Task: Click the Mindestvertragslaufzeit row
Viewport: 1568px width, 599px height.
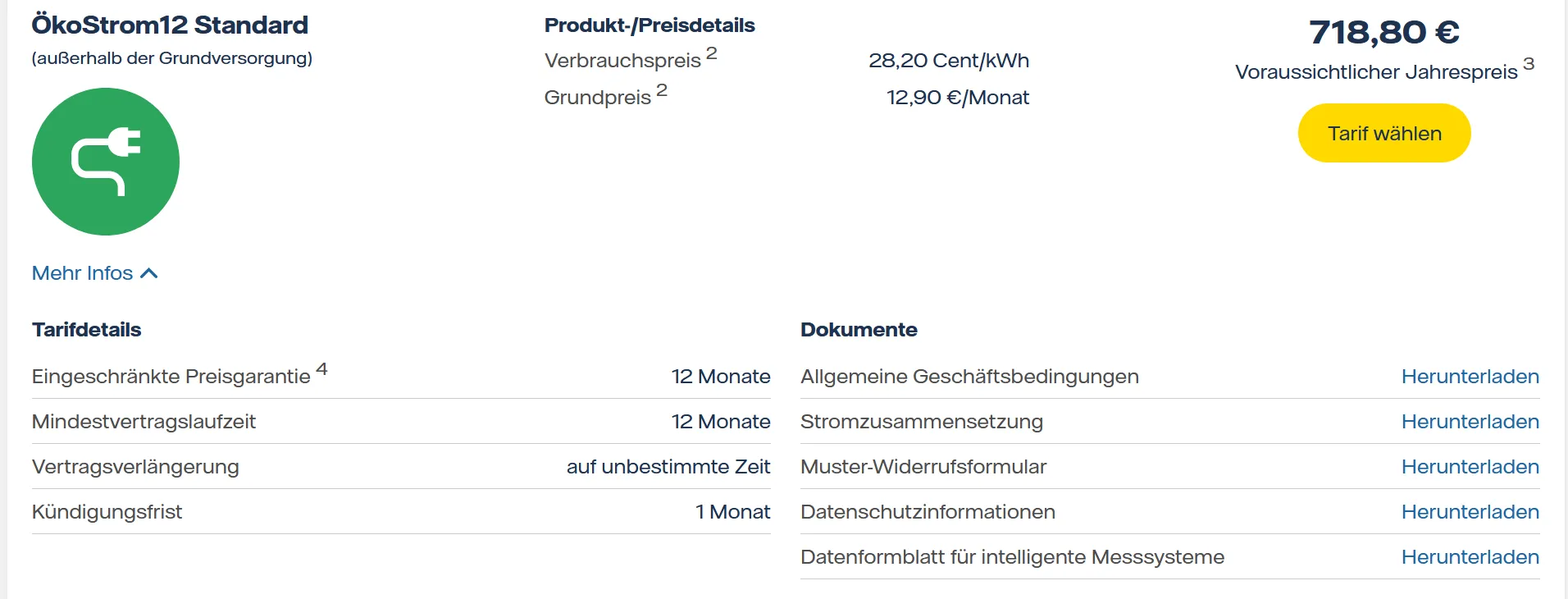Action: point(401,422)
